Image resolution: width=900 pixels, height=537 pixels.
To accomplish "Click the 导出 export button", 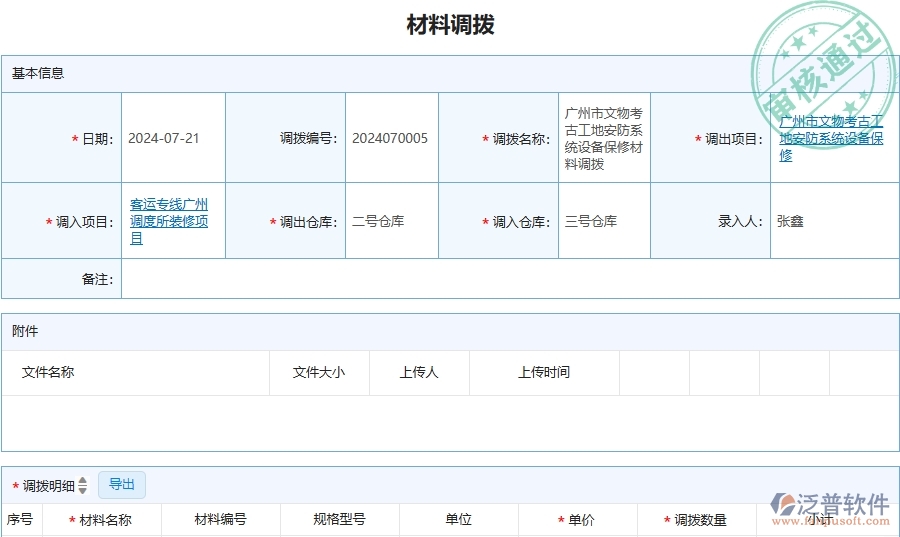I will (122, 485).
